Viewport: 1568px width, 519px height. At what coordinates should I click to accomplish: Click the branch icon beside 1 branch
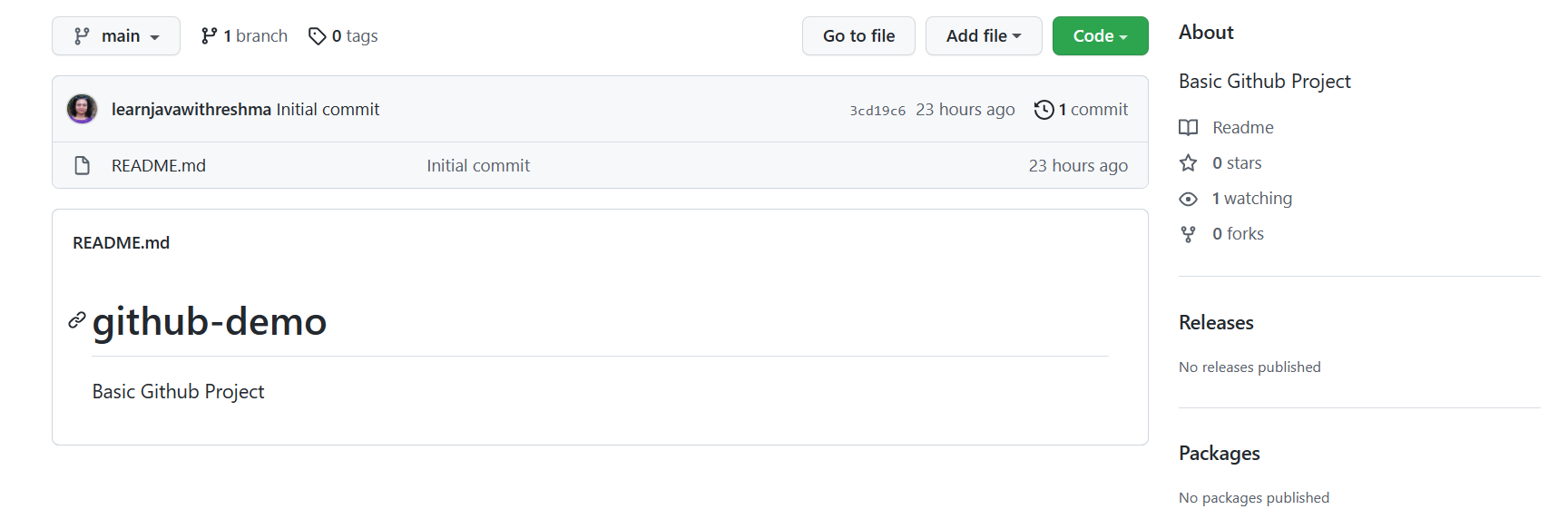tap(209, 35)
